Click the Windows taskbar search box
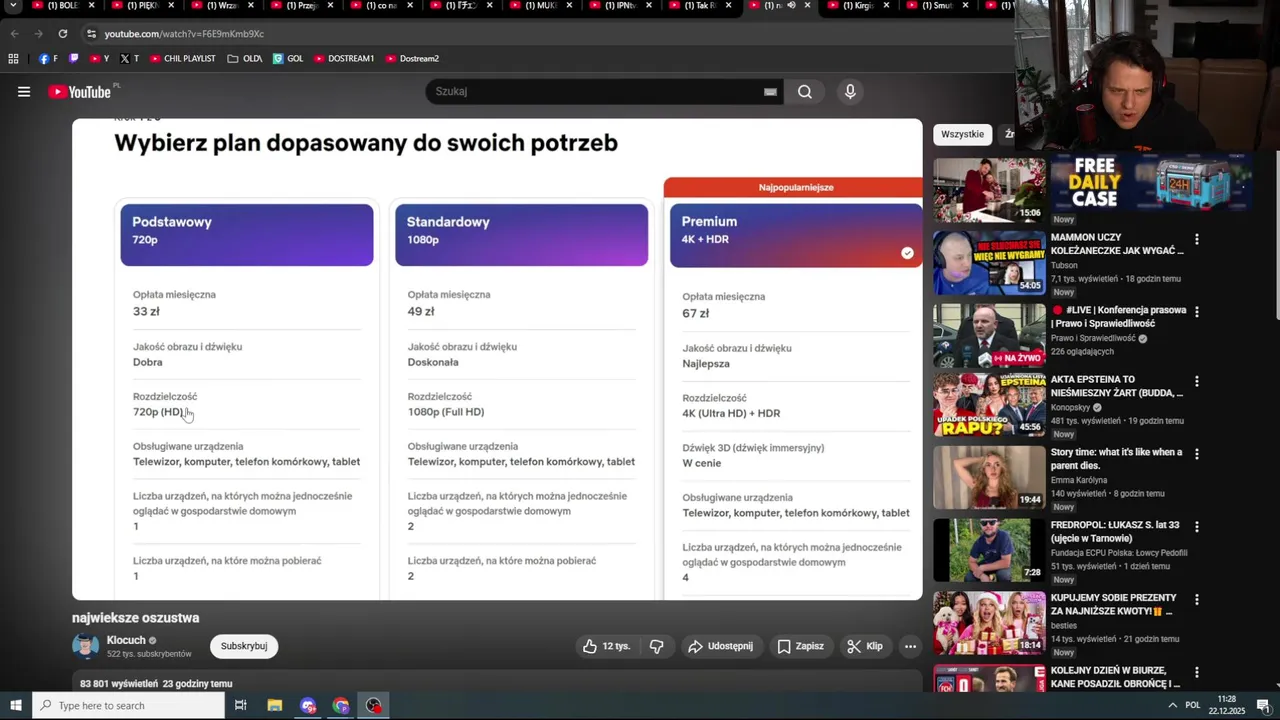Screen dimensions: 1280x720 coord(128,706)
